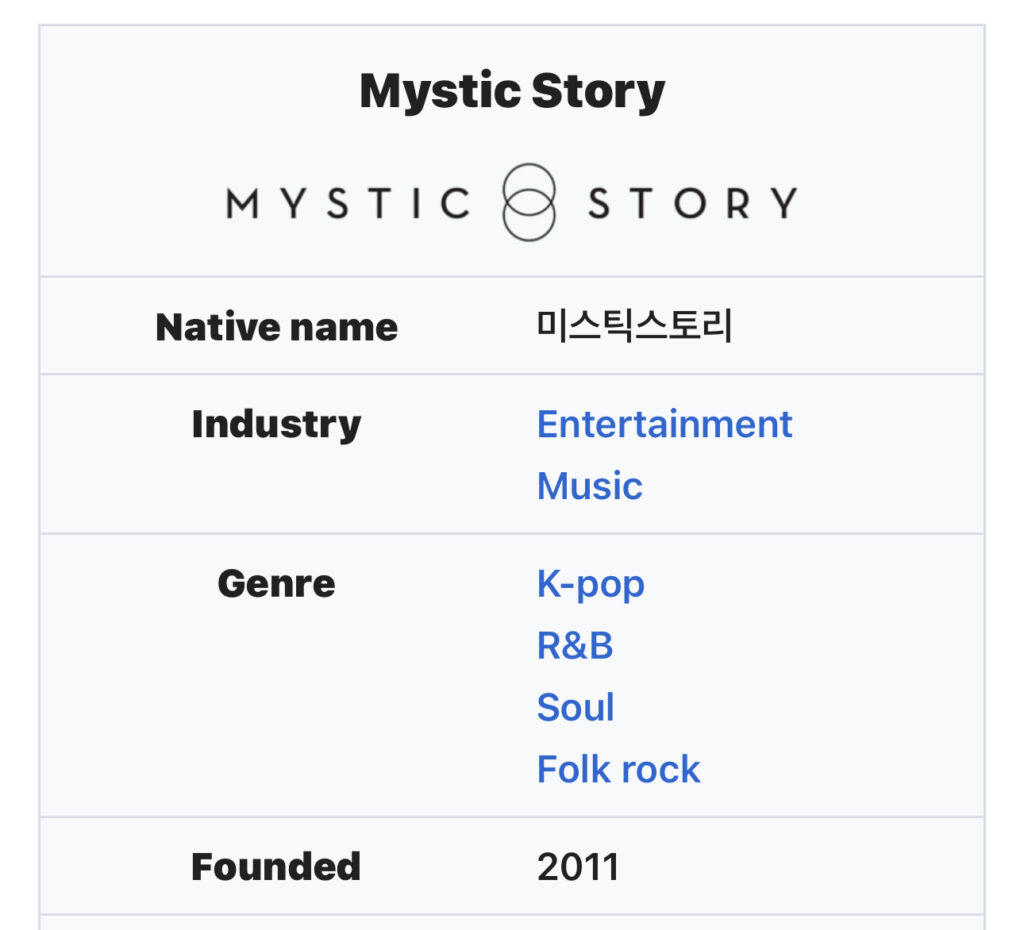The width and height of the screenshot is (1024, 930).
Task: Click the STORY wordmark in the logo
Action: click(x=692, y=203)
